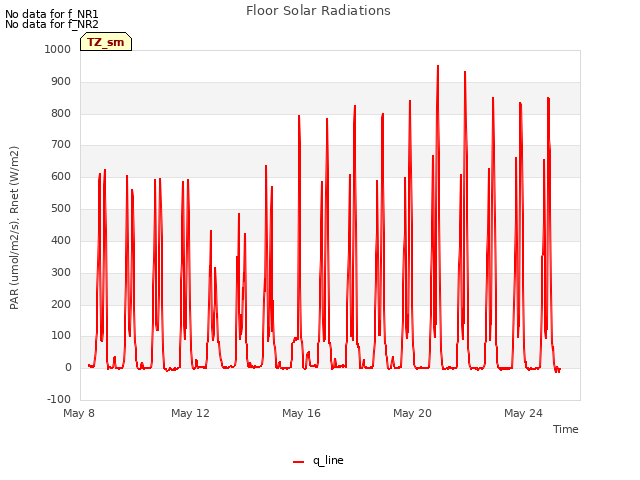Click the 800 y-axis tick label
This screenshot has width=640, height=480.
pos(61,113)
